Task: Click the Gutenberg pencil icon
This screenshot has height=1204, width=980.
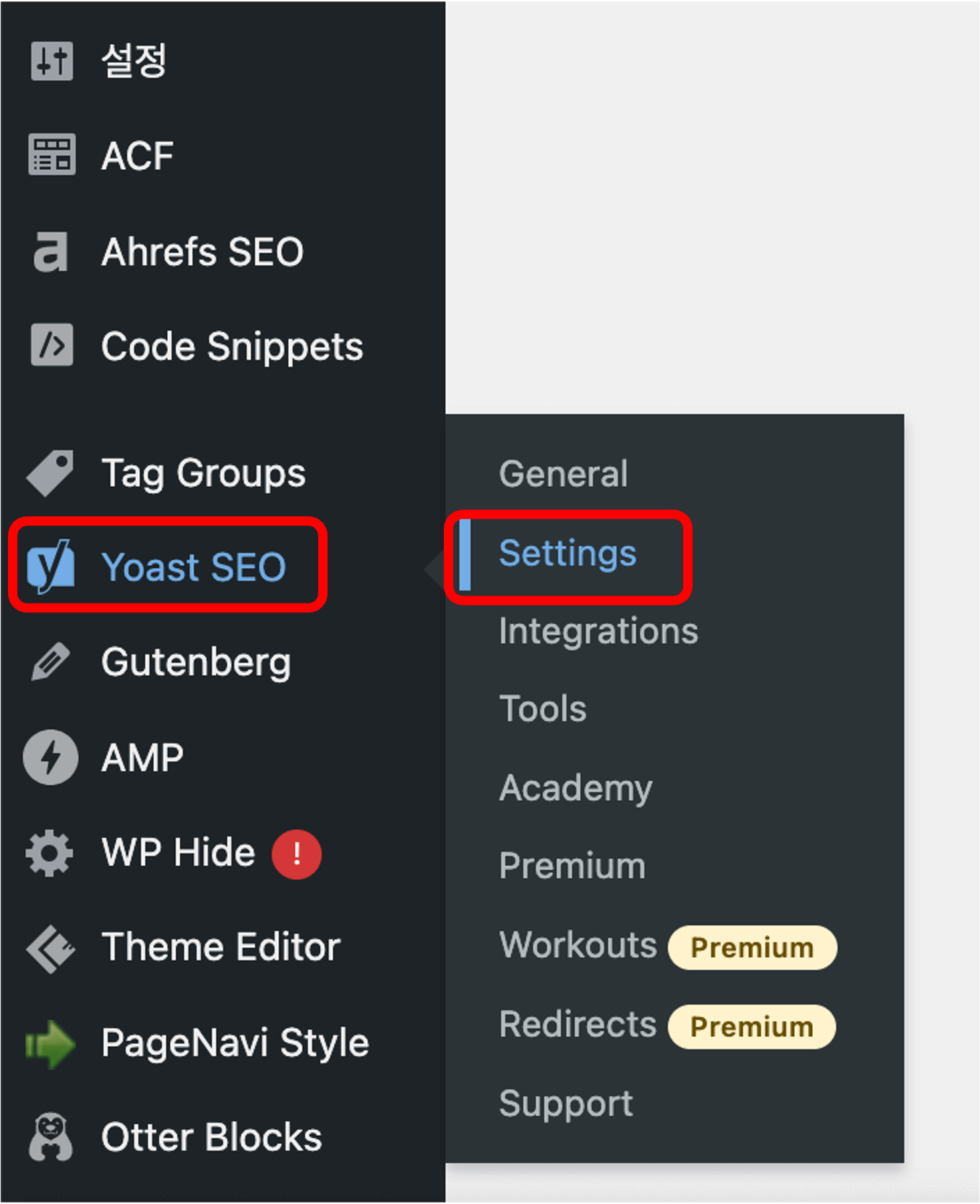Action: 50,662
